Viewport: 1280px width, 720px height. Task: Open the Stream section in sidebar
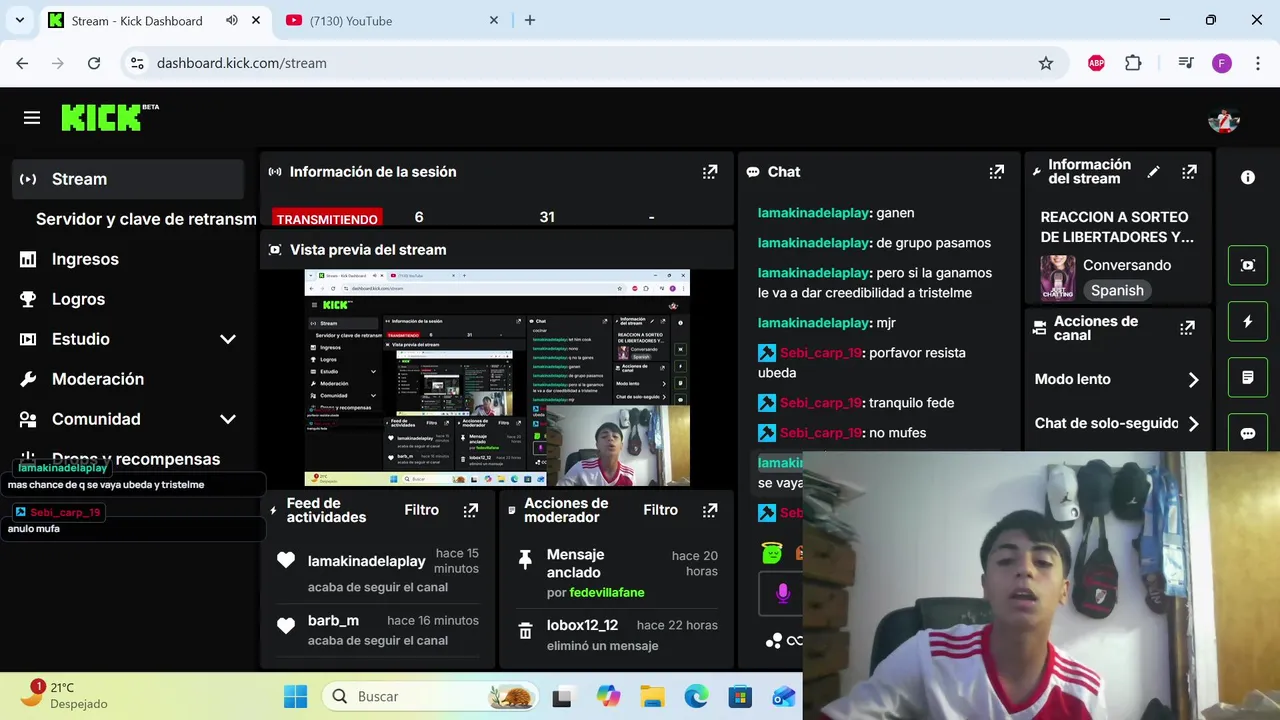128,179
